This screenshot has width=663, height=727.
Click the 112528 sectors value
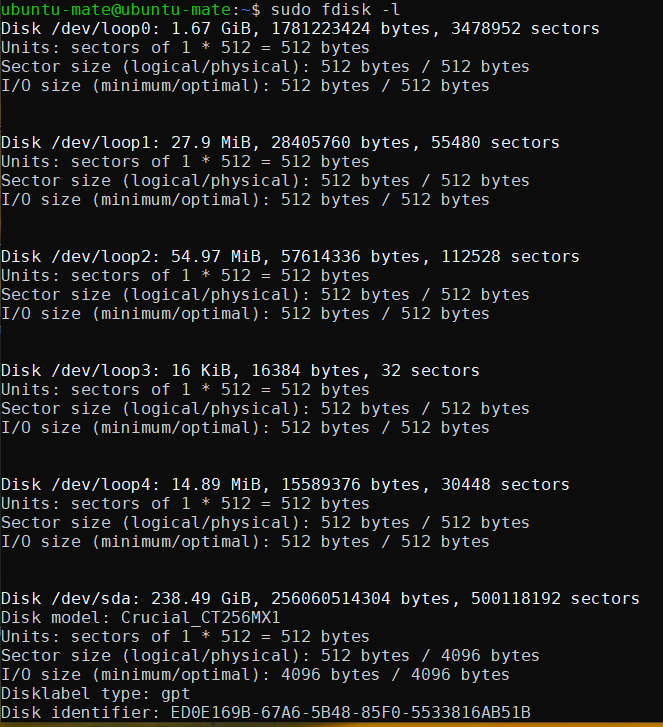coord(510,257)
